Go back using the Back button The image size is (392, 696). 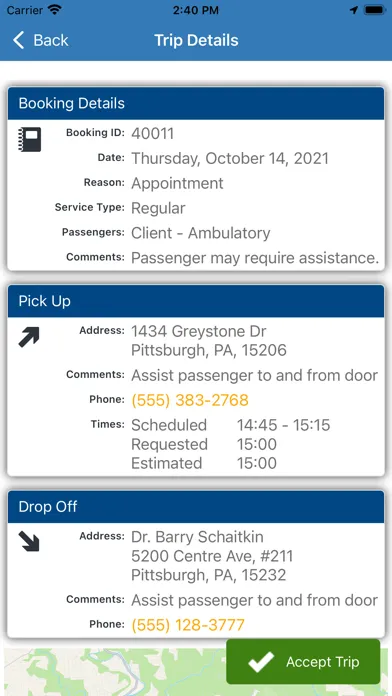[41, 40]
